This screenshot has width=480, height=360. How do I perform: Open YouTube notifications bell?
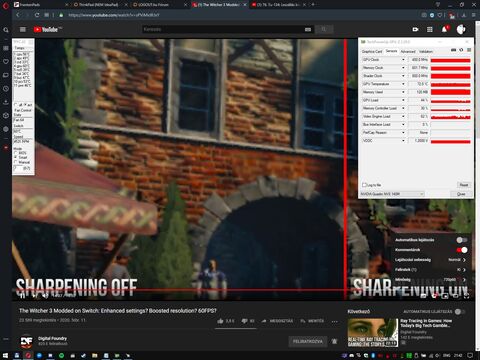click(x=445, y=29)
